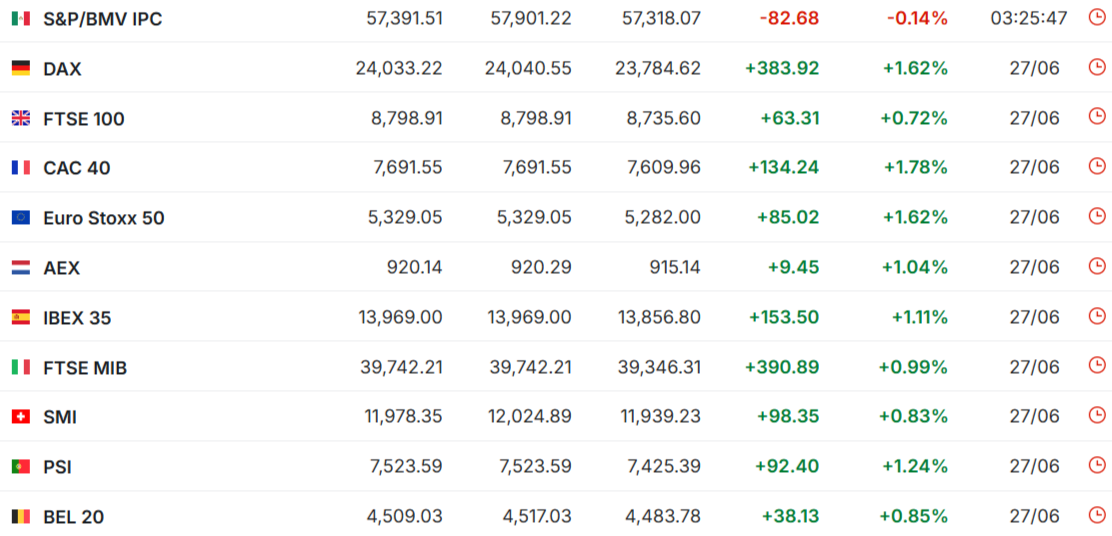Open the FTSE MIB index link
Viewport: 1112px width, 536px height.
[x=85, y=368]
